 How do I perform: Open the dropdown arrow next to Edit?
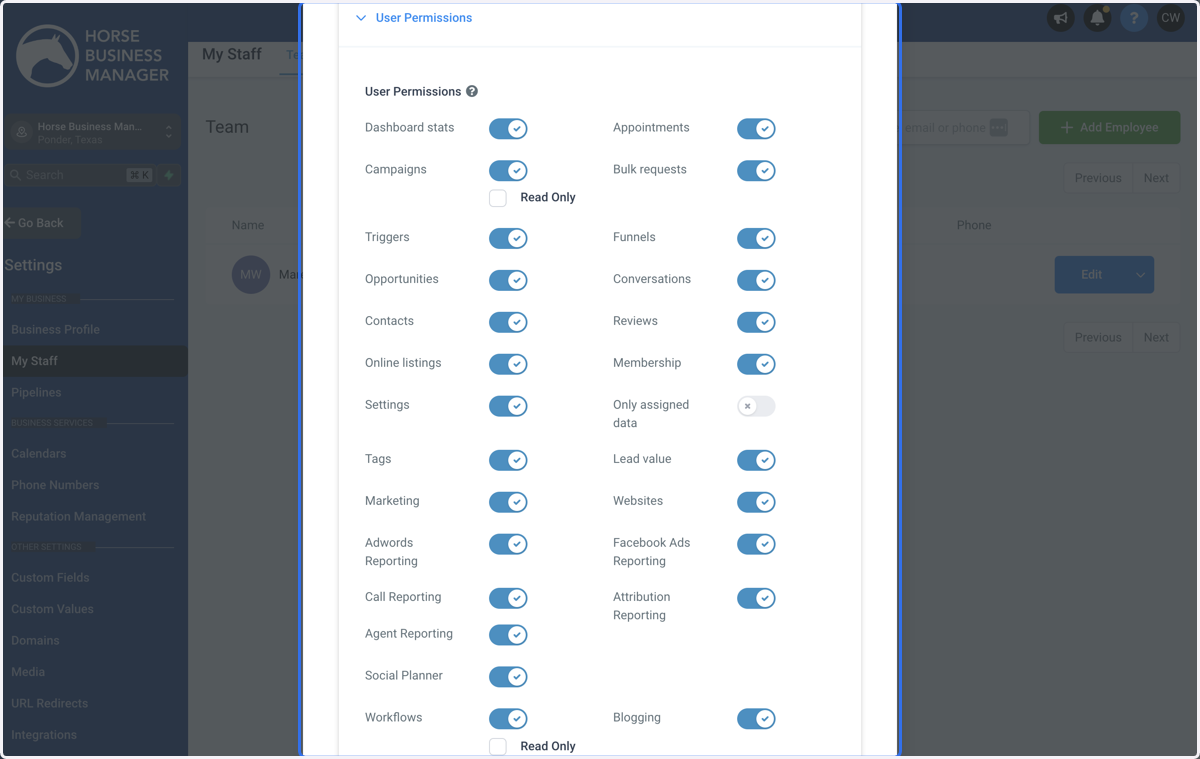click(x=1141, y=275)
